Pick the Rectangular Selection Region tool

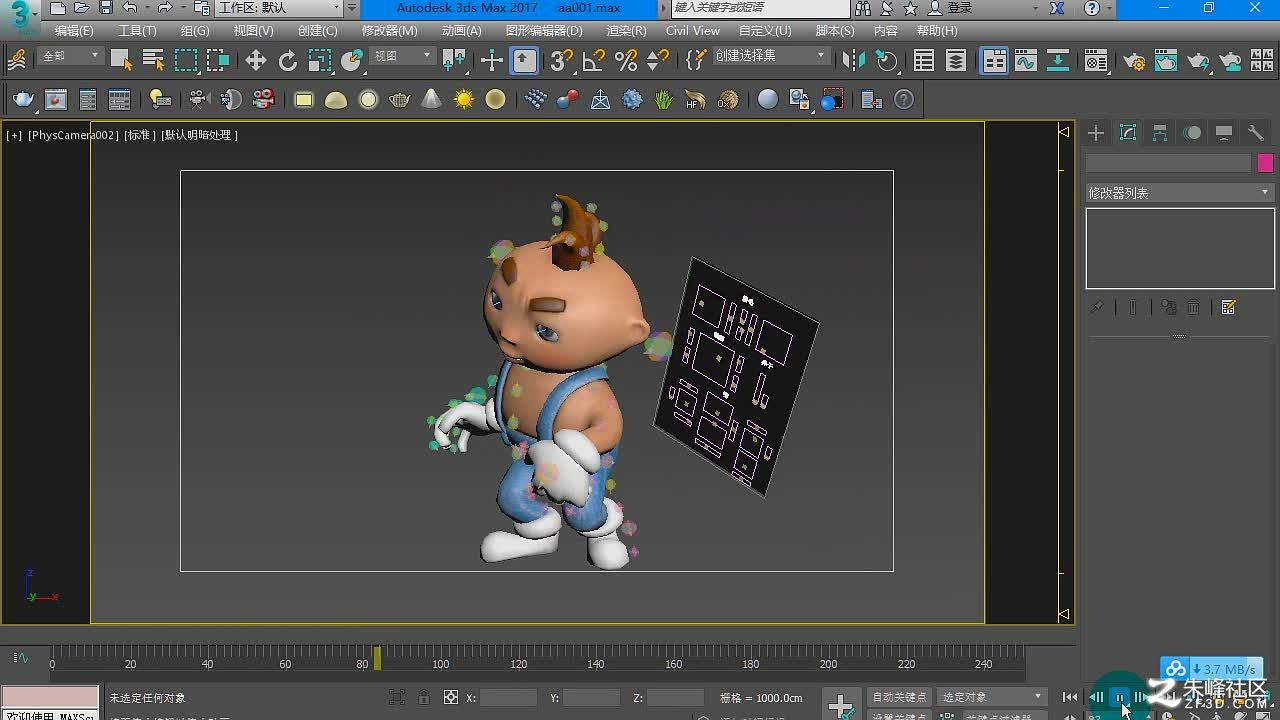(x=186, y=60)
